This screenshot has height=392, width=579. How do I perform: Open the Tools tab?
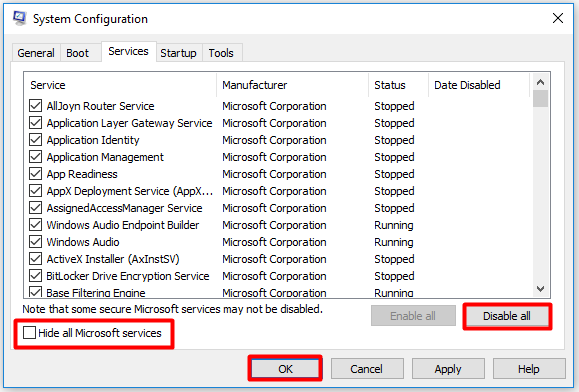[221, 53]
